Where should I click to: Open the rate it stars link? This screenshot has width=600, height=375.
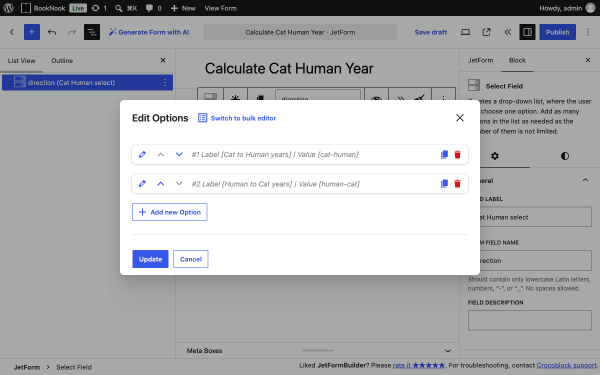[x=419, y=365]
